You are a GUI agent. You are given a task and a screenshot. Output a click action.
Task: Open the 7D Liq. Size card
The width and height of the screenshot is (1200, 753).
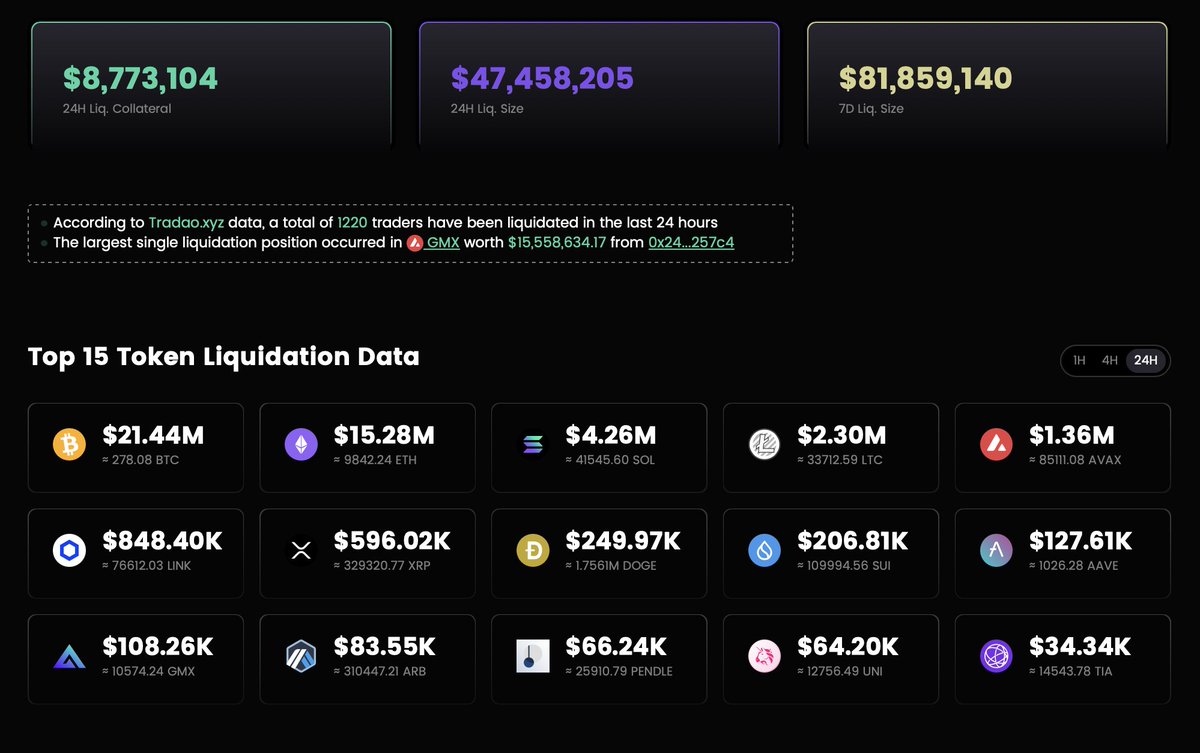coord(987,84)
